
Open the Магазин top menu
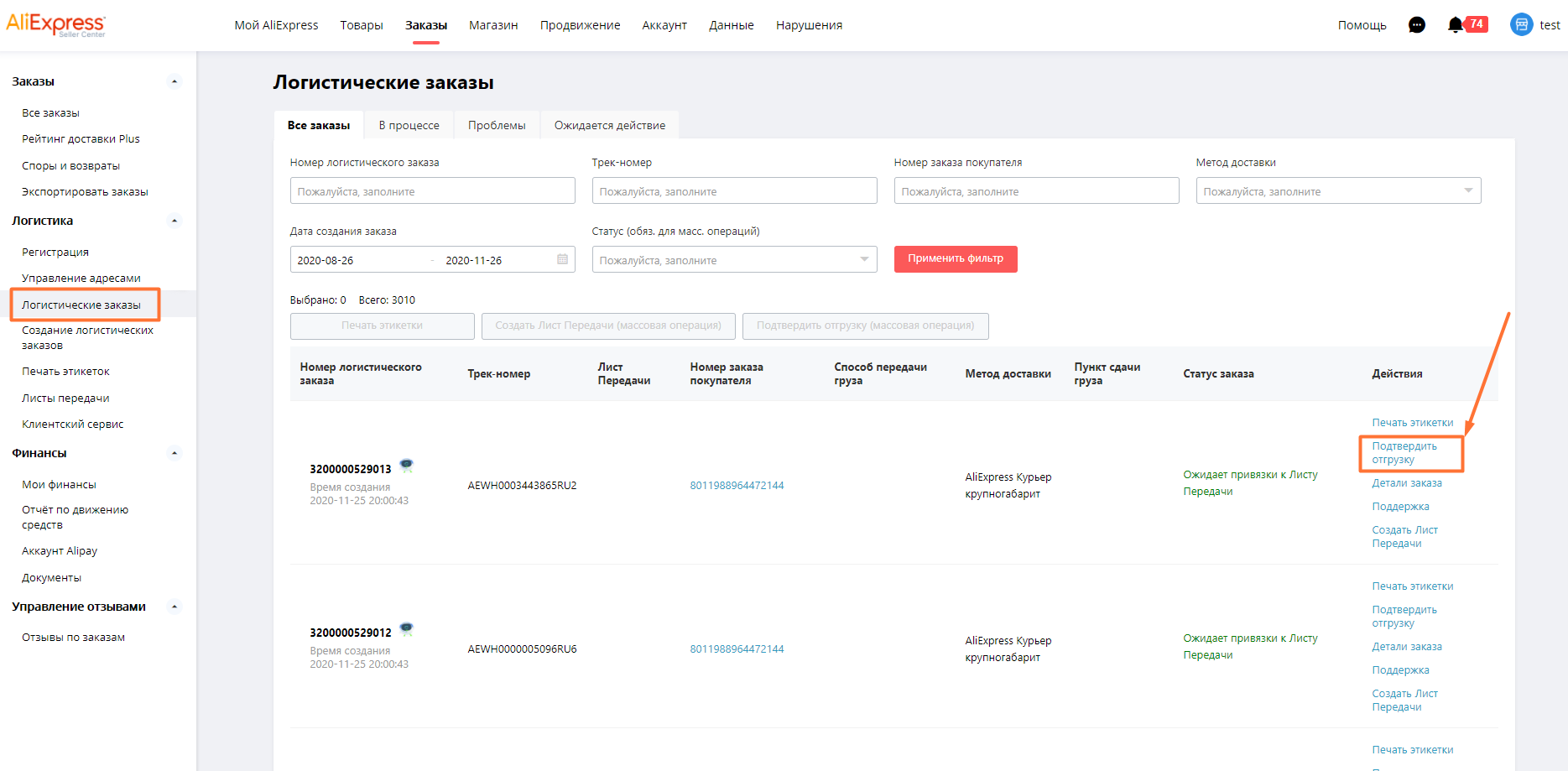pos(493,25)
